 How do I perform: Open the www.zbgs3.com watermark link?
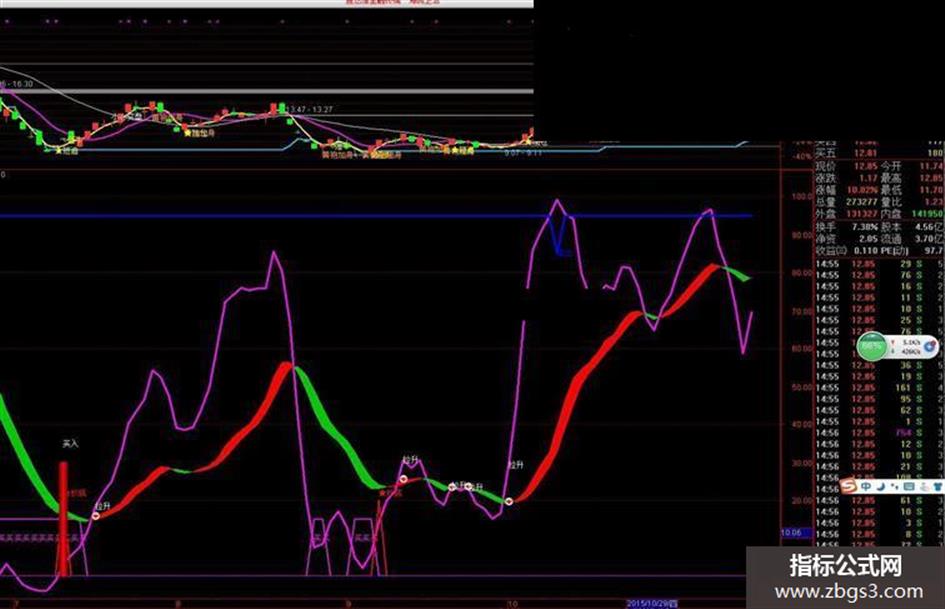pos(849,591)
